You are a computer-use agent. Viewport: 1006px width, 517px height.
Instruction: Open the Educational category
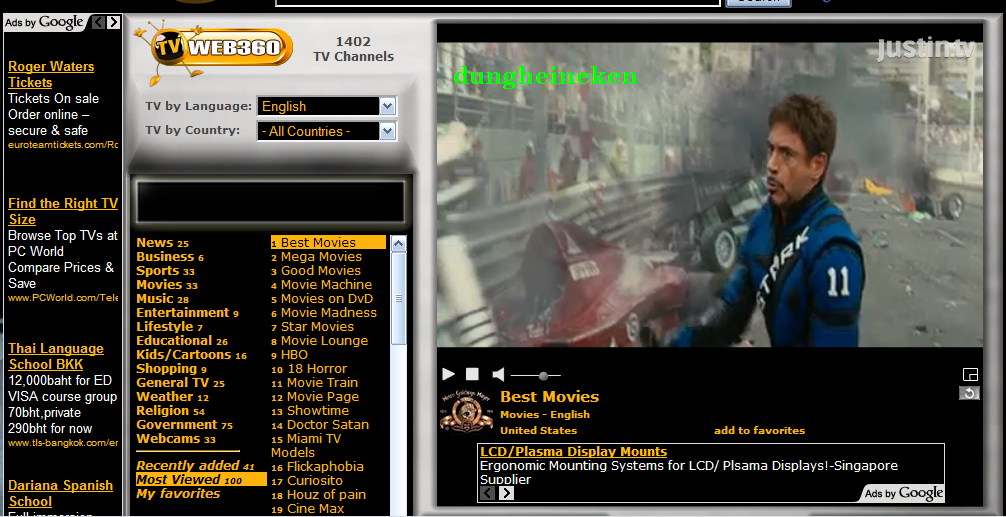tap(182, 341)
